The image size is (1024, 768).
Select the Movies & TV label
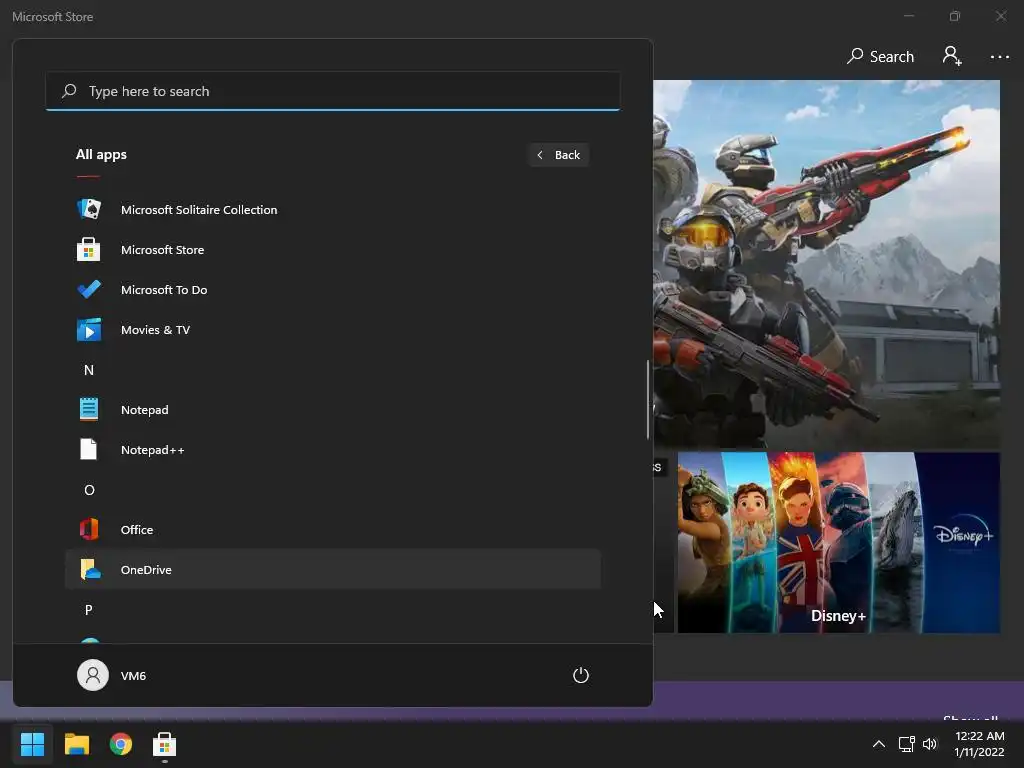click(x=155, y=330)
